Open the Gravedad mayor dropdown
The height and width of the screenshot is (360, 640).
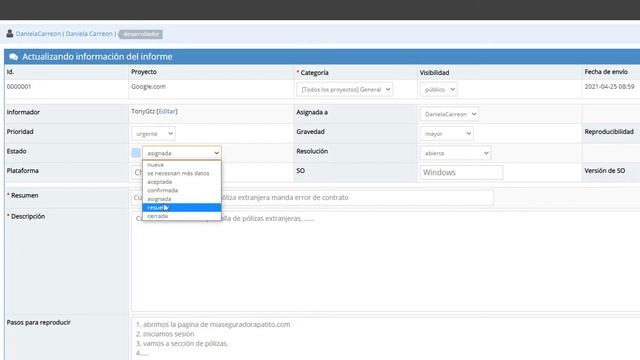447,133
